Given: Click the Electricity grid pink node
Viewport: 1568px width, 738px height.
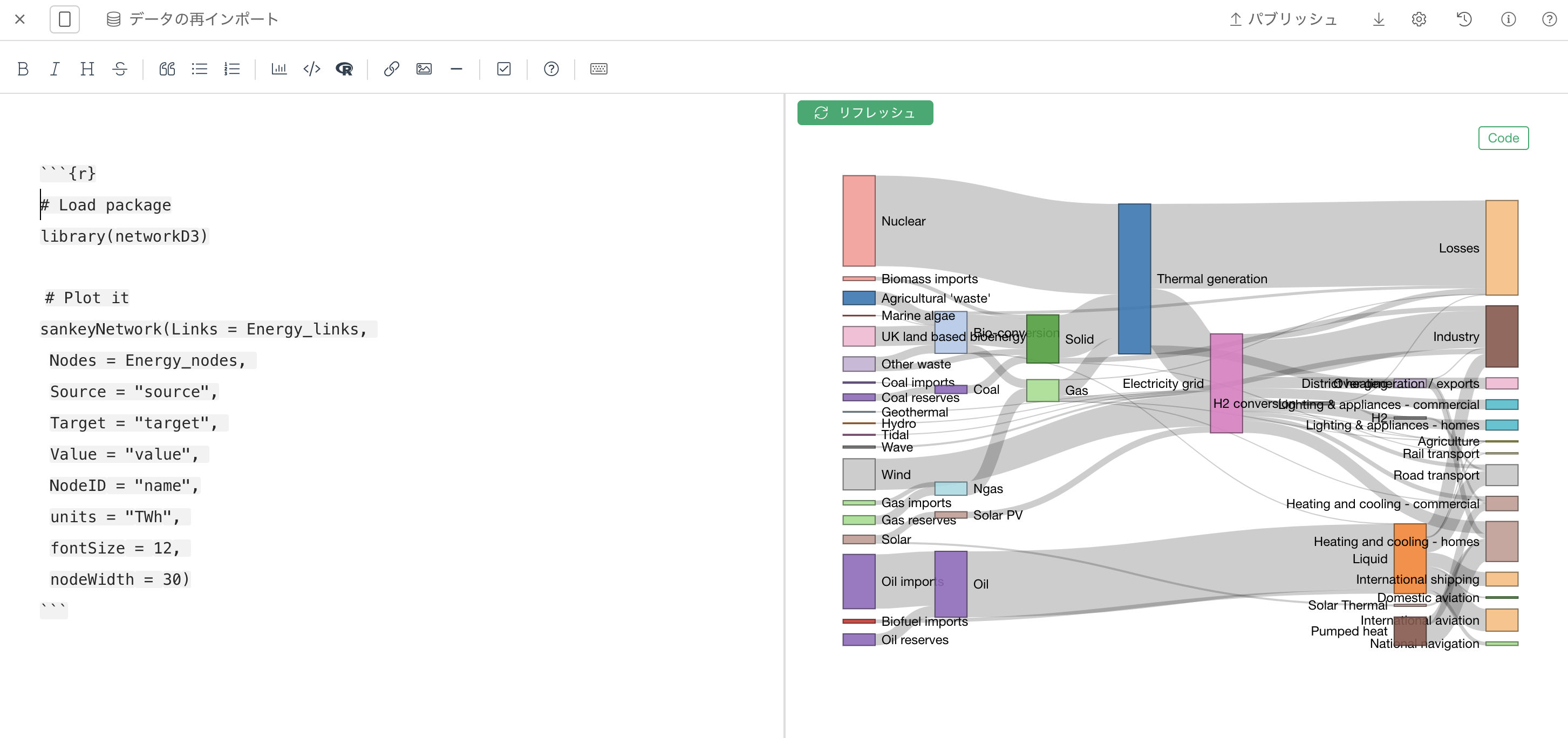Looking at the screenshot, I should pyautogui.click(x=1226, y=384).
